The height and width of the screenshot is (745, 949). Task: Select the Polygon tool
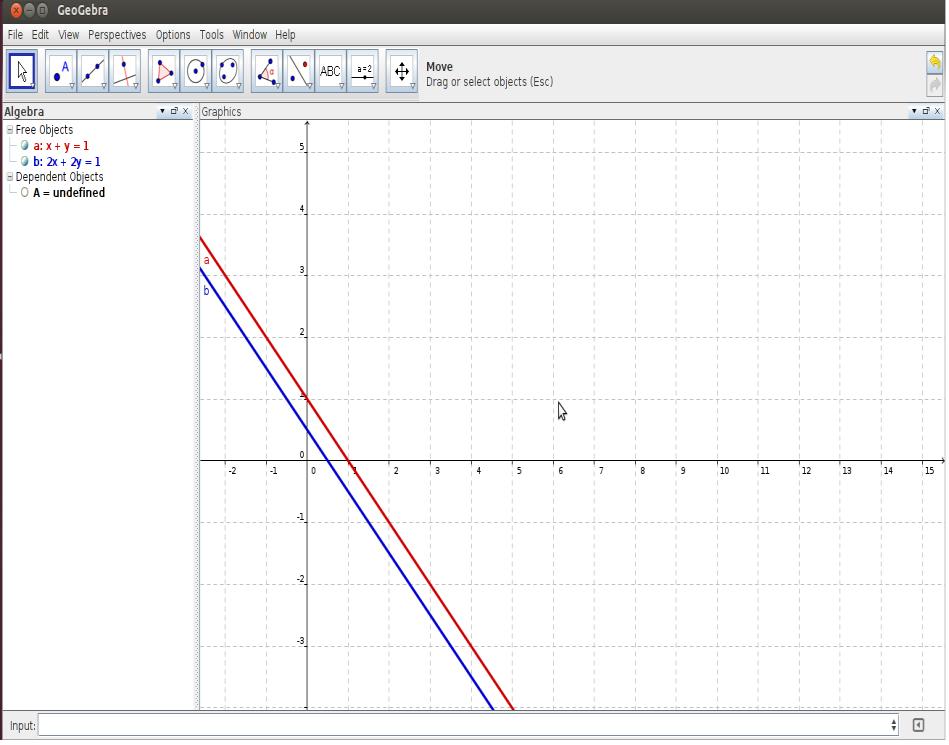pyautogui.click(x=164, y=71)
